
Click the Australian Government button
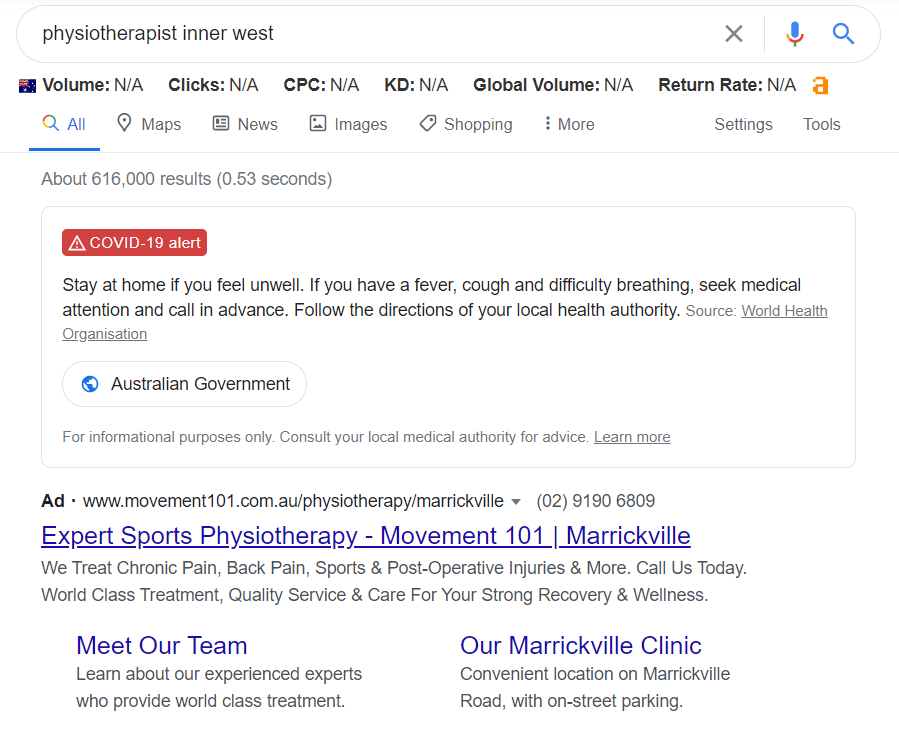coord(185,384)
